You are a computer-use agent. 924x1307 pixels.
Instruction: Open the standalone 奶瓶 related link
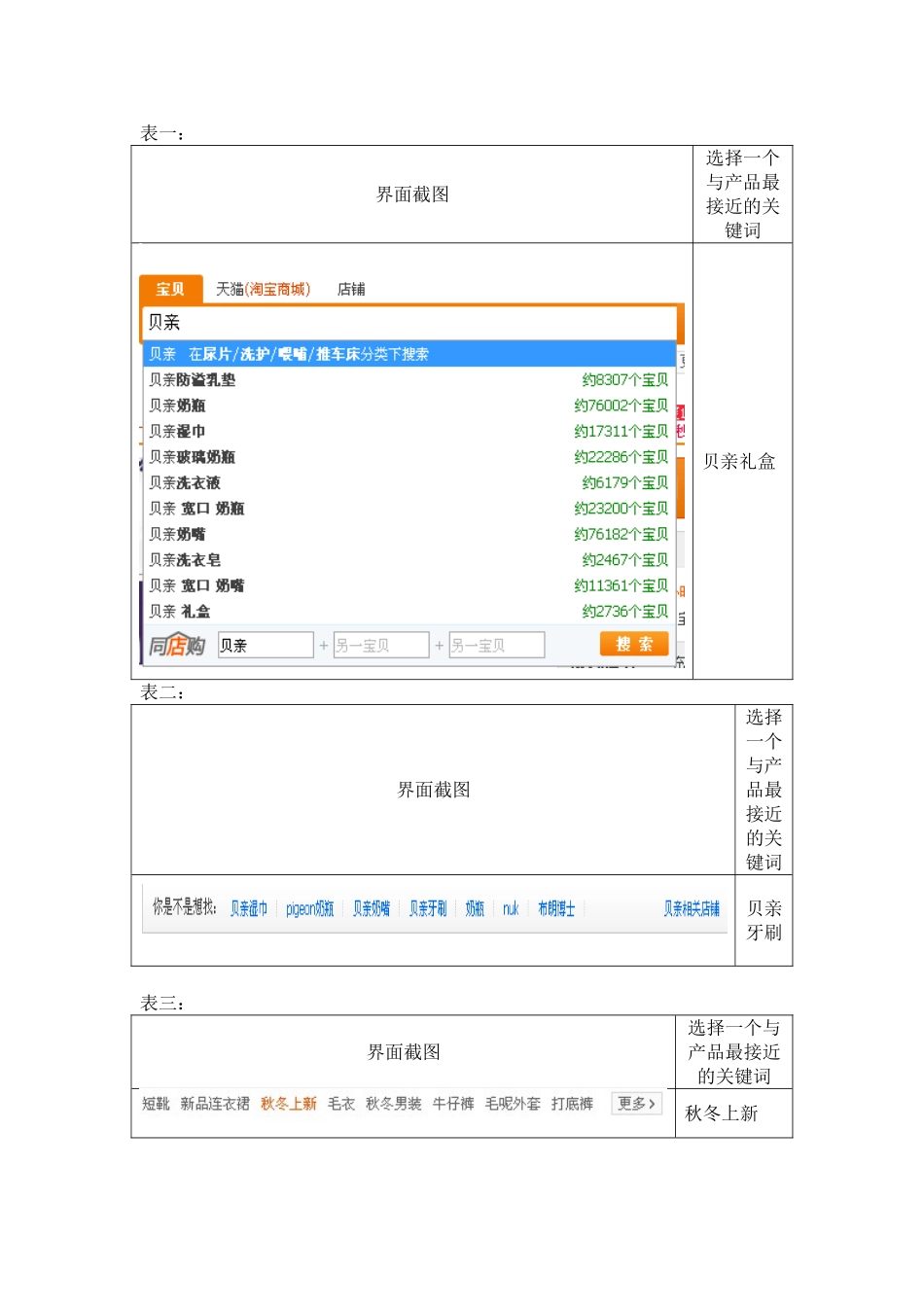pyautogui.click(x=475, y=908)
